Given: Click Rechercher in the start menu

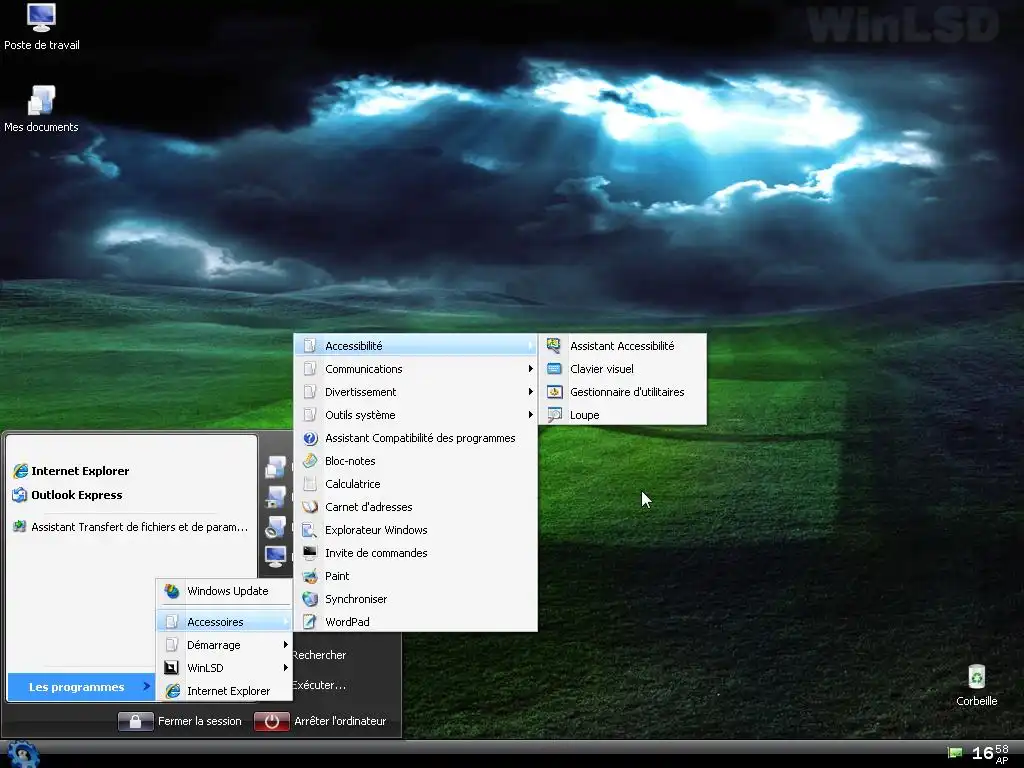Looking at the screenshot, I should click(x=319, y=655).
